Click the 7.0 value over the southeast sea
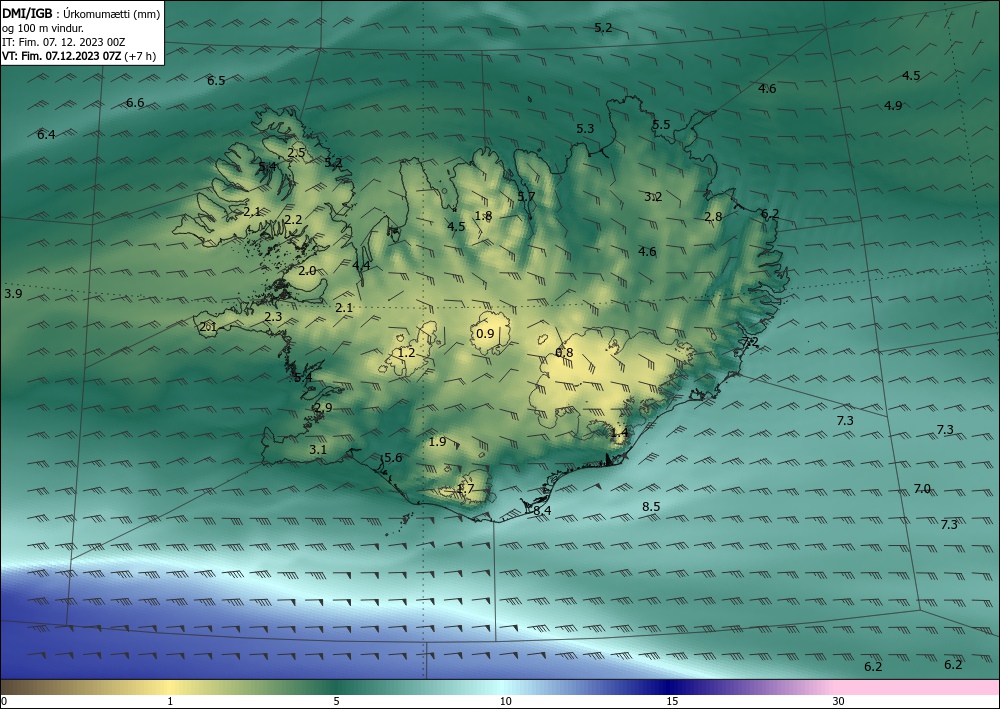 coord(922,489)
